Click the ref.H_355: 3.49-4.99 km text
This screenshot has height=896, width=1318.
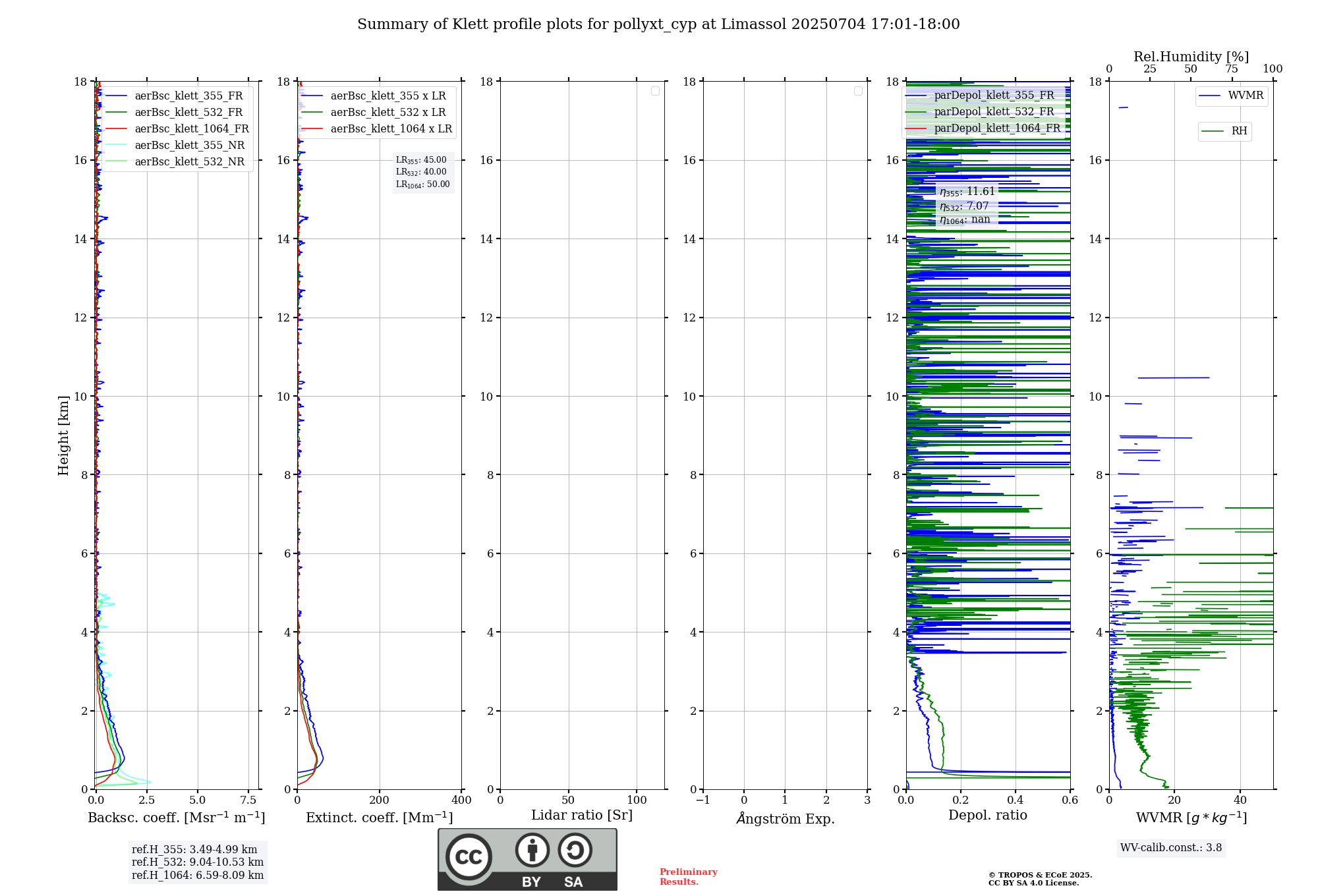194,849
